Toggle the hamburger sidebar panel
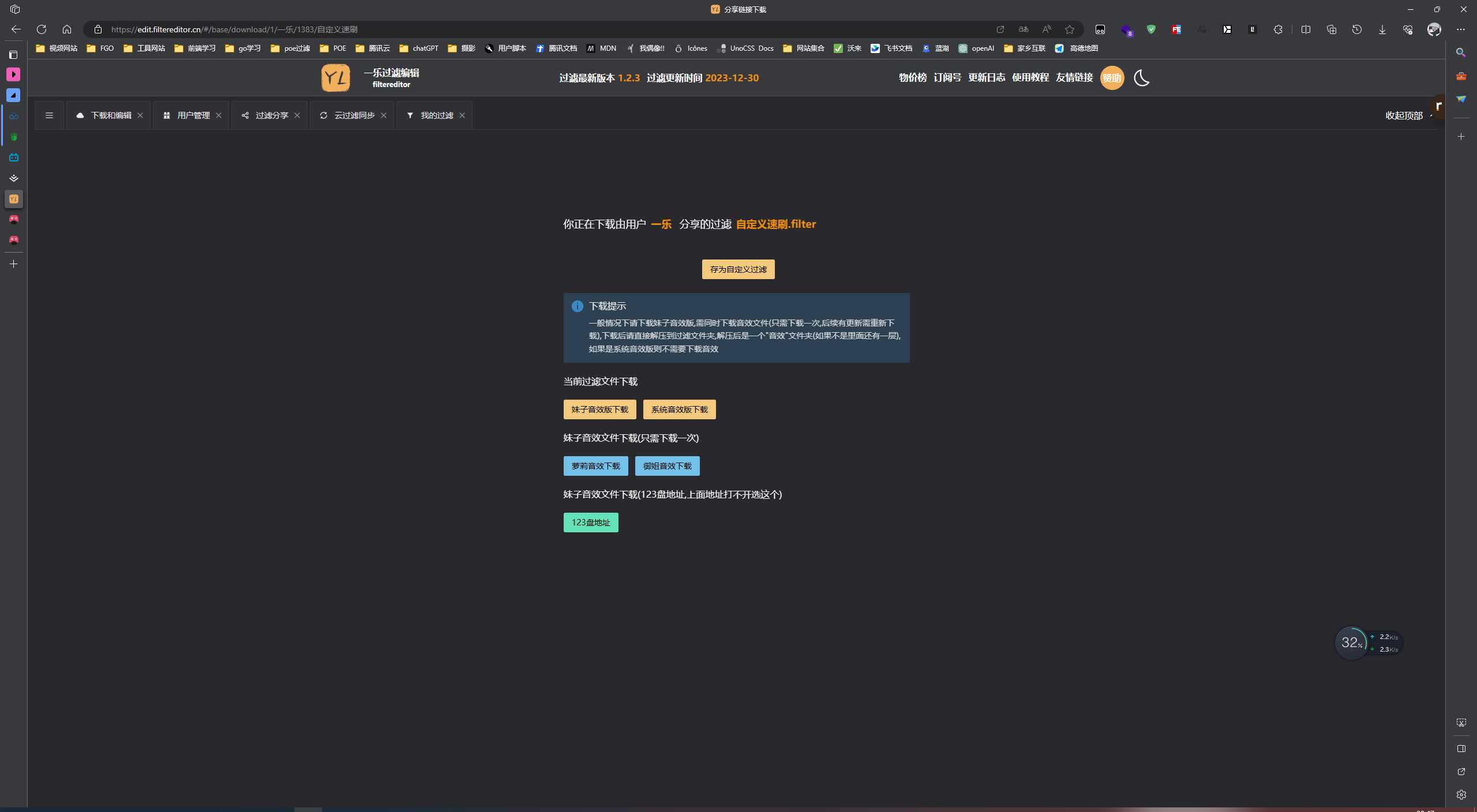The image size is (1477, 812). tap(48, 115)
